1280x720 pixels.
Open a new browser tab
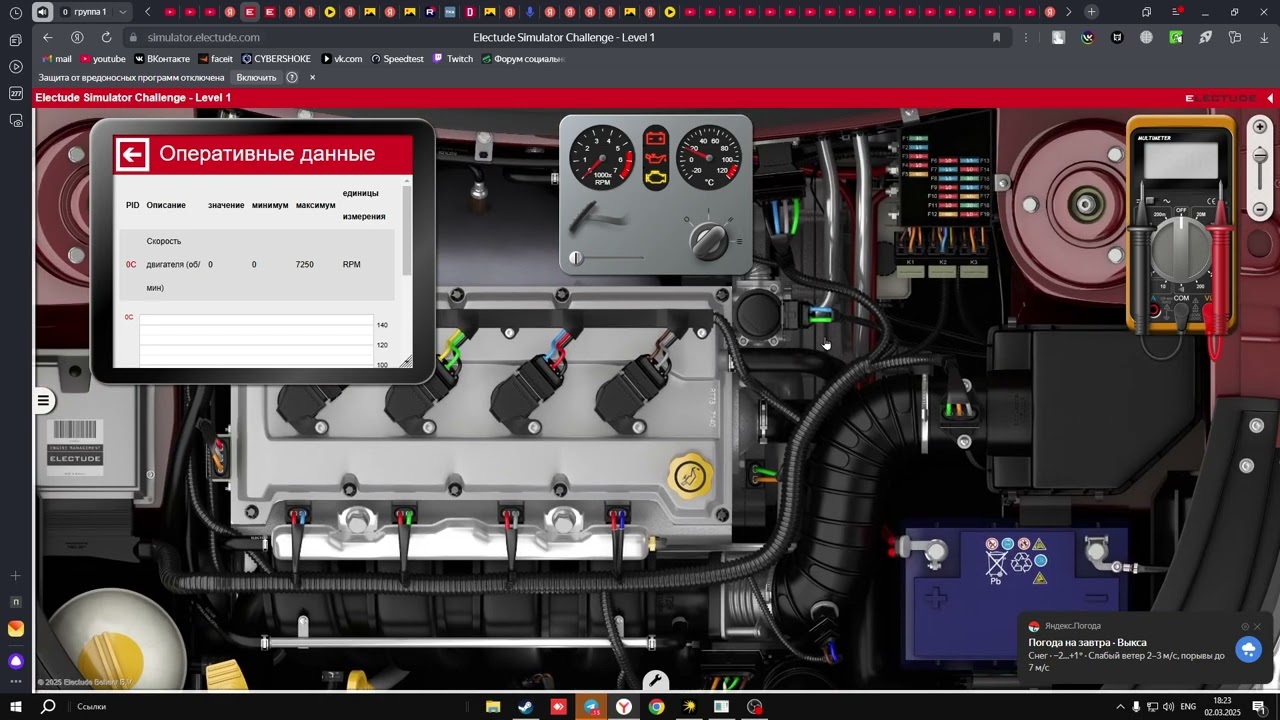point(1091,12)
